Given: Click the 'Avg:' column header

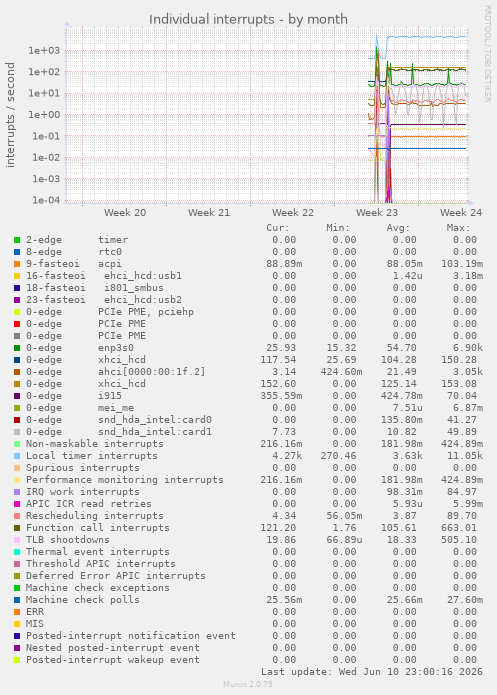Looking at the screenshot, I should coord(398,228).
